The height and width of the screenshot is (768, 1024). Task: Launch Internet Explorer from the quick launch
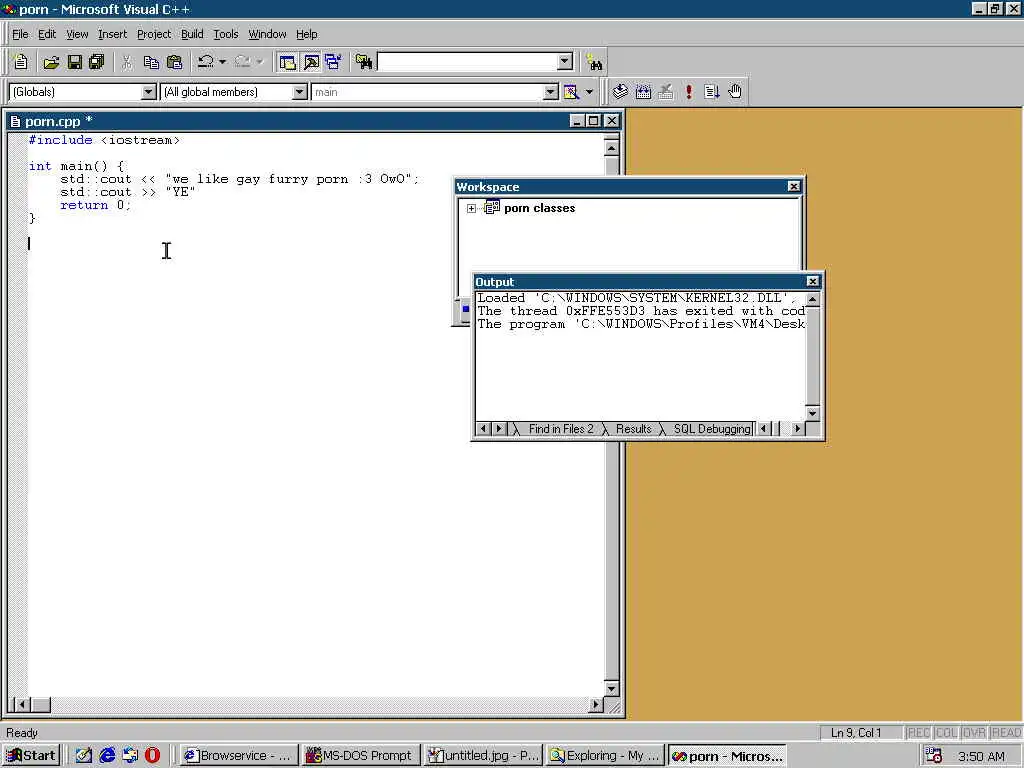click(107, 756)
